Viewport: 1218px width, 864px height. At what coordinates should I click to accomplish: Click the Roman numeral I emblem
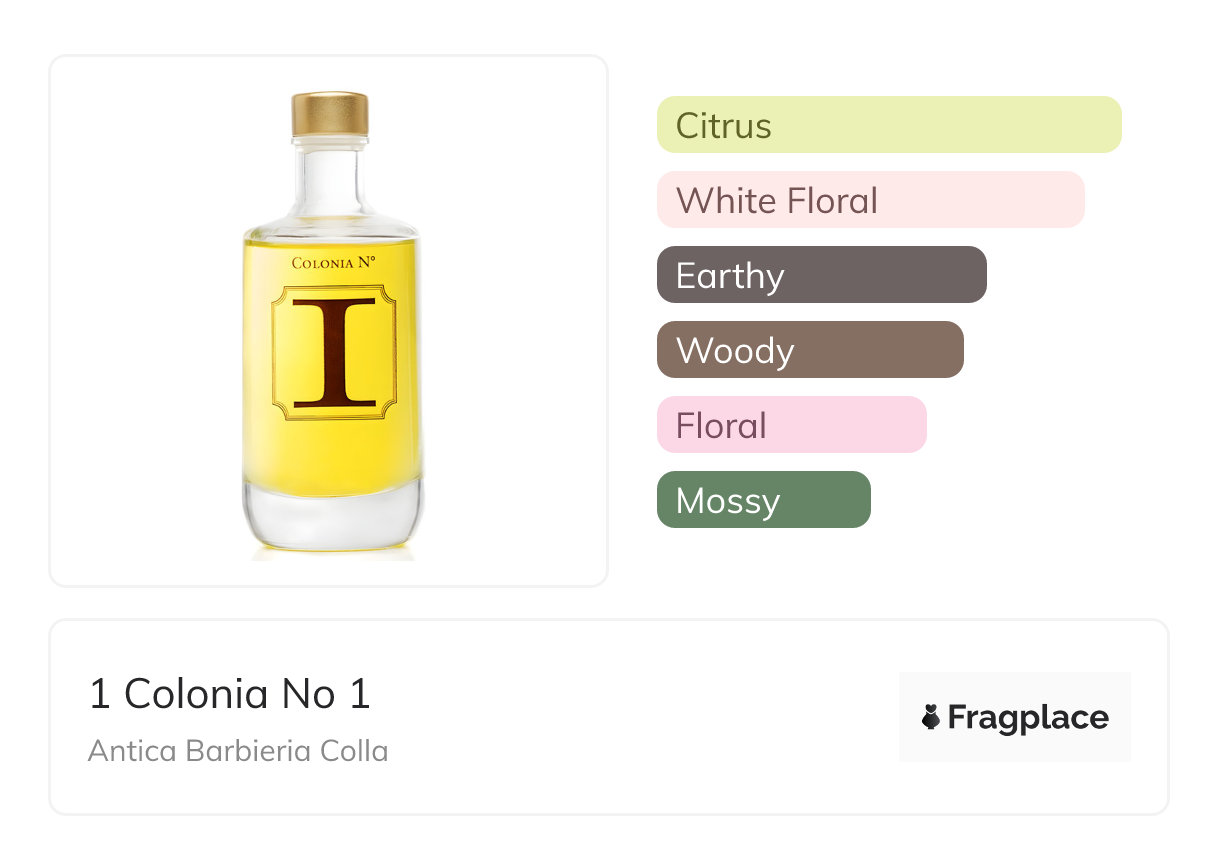tap(334, 351)
